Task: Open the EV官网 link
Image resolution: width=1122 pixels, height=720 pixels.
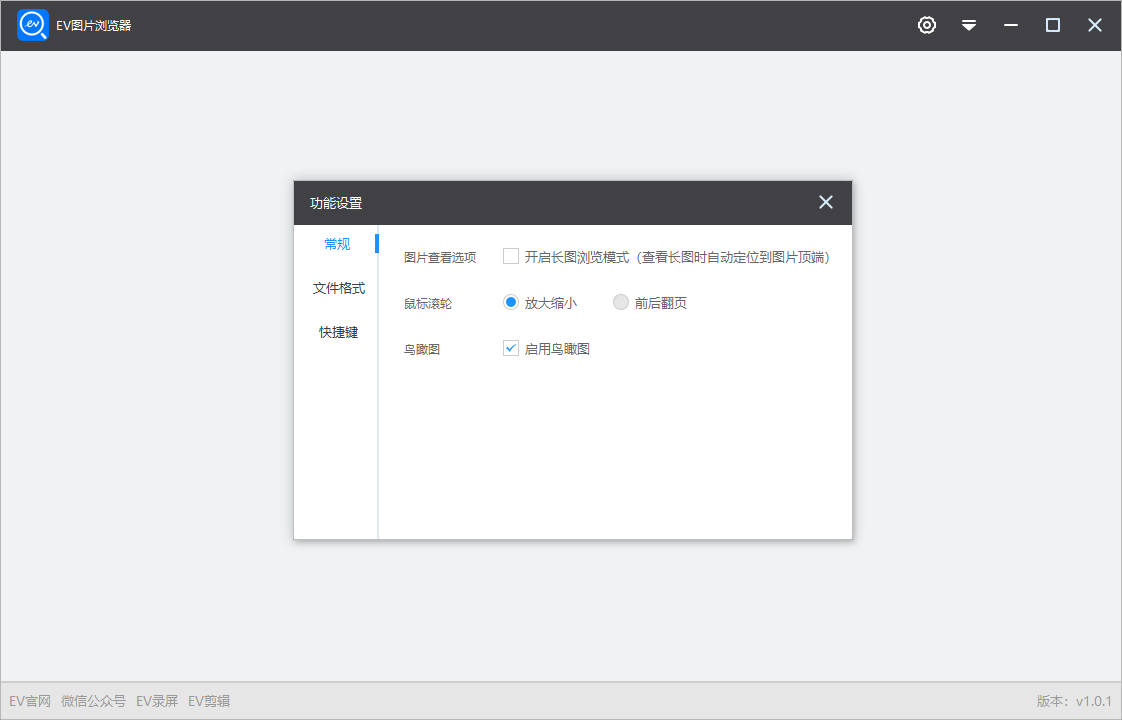Action: pos(29,701)
